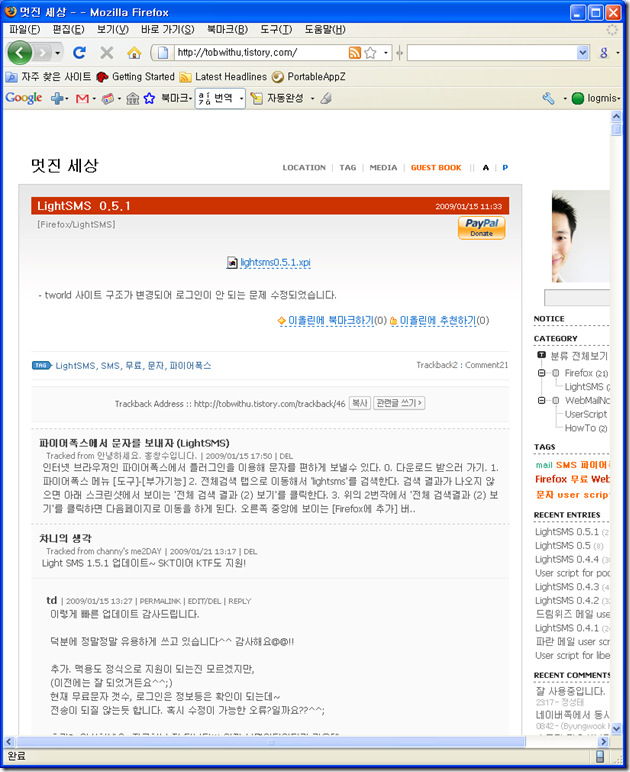Click the 이올린에 추천하기 link
Viewport: 630px width, 772px height.
point(438,321)
